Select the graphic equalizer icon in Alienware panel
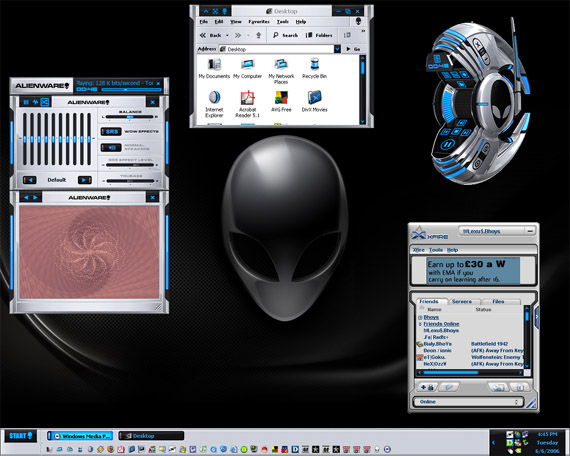This screenshot has height=456, width=570. (26, 102)
